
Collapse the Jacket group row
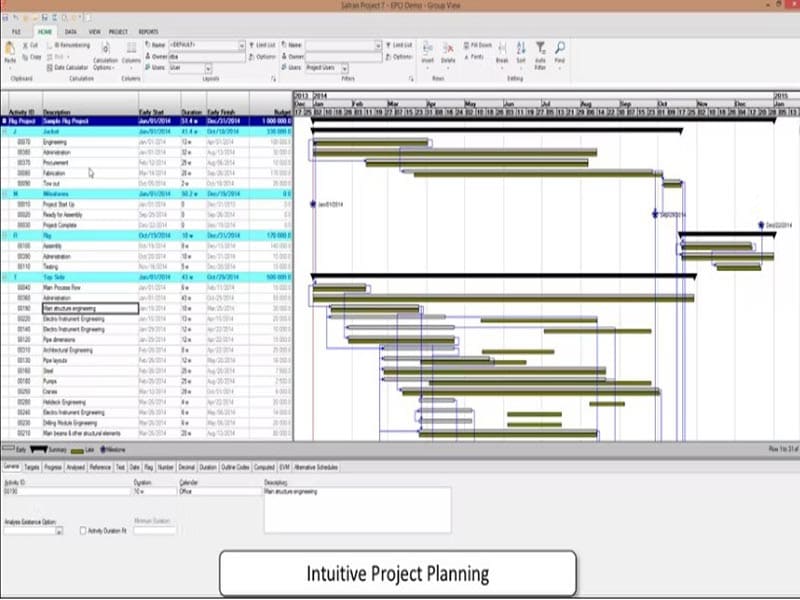pyautogui.click(x=5, y=132)
